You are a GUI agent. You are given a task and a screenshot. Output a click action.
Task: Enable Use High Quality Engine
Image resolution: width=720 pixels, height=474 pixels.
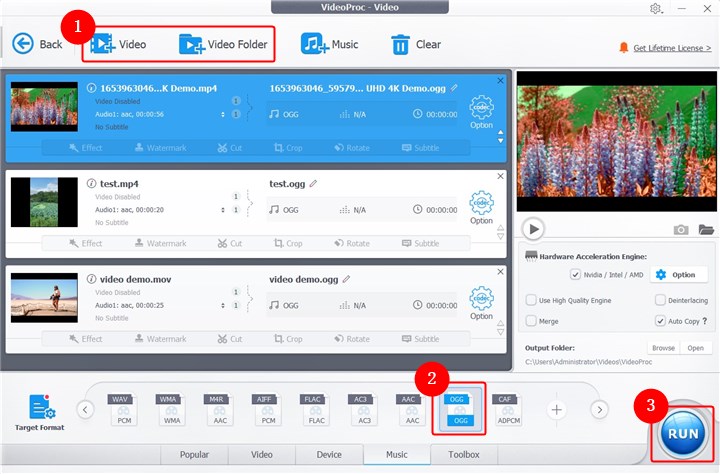click(531, 300)
